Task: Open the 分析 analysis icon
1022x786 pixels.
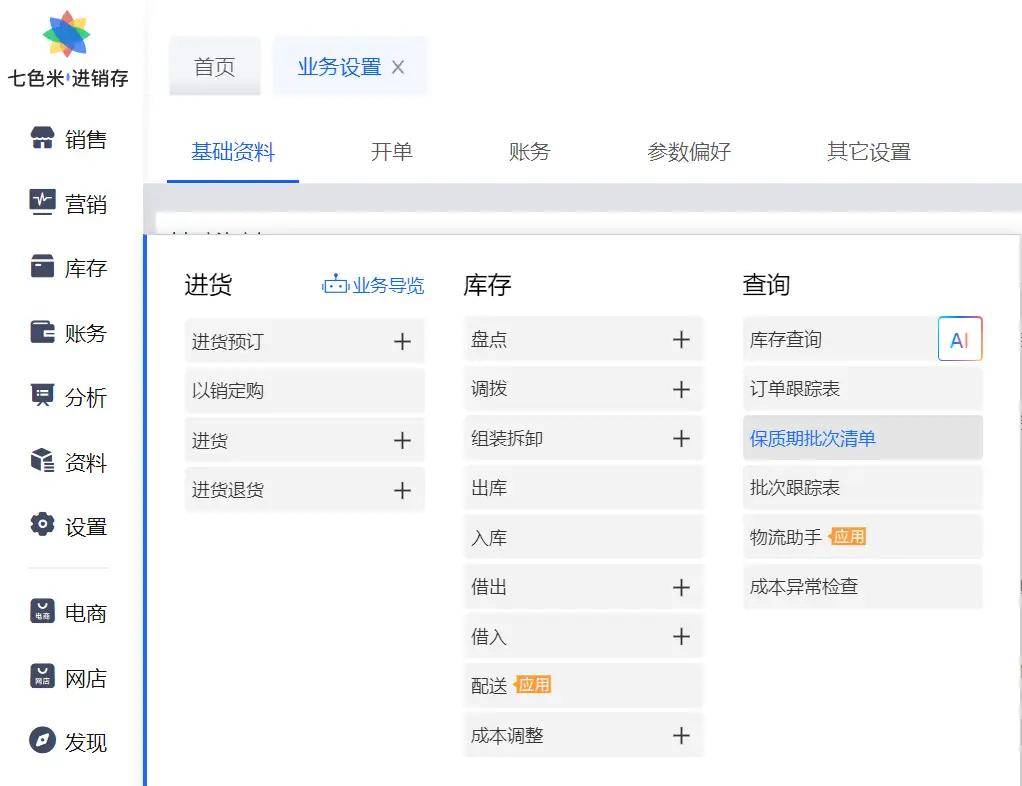Action: [42, 396]
